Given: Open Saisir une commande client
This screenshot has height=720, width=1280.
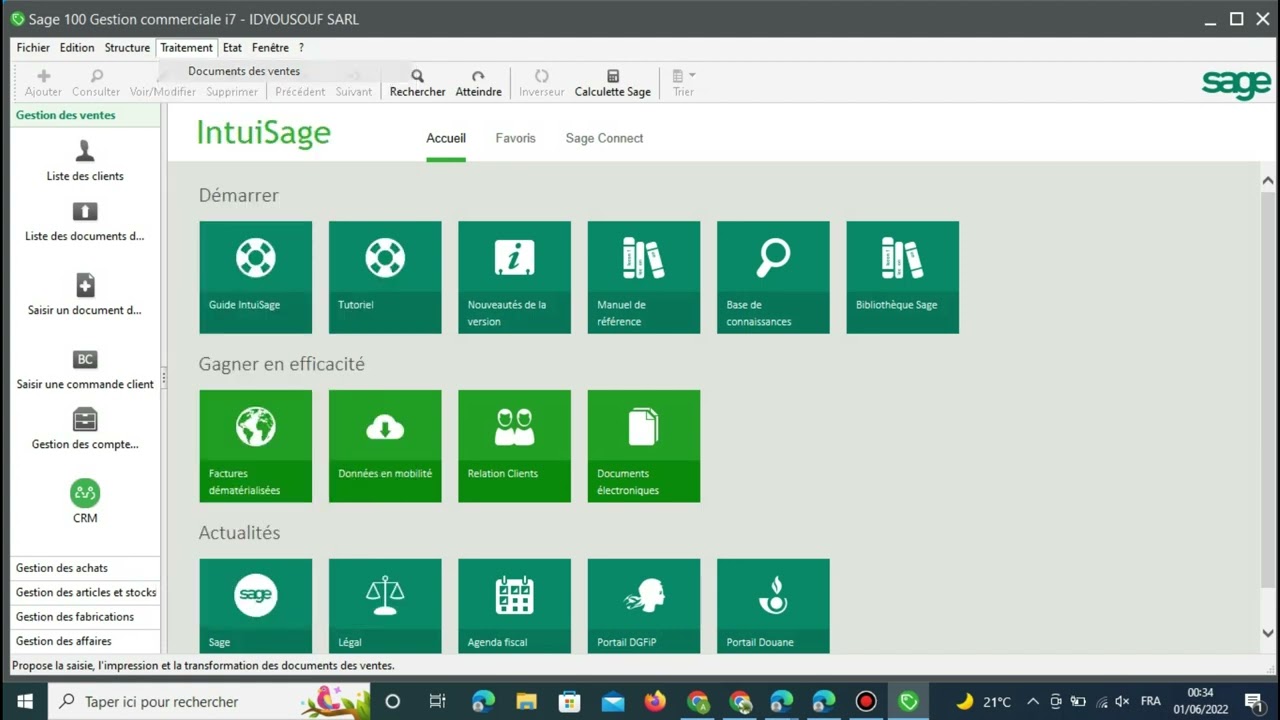Looking at the screenshot, I should (85, 369).
